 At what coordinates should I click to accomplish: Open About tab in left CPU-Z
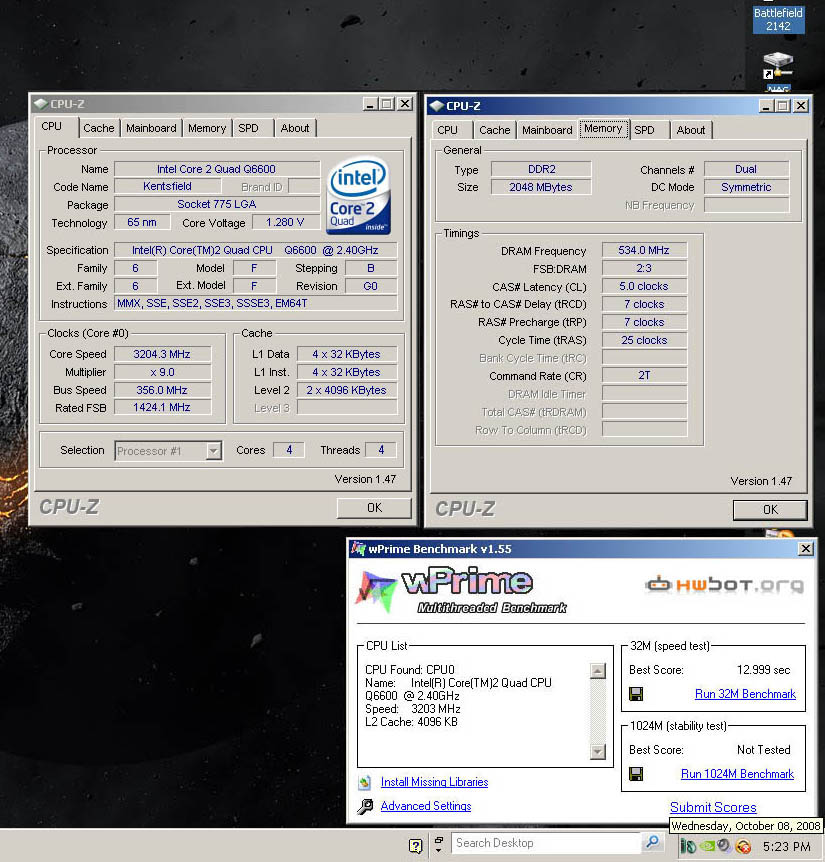[295, 128]
